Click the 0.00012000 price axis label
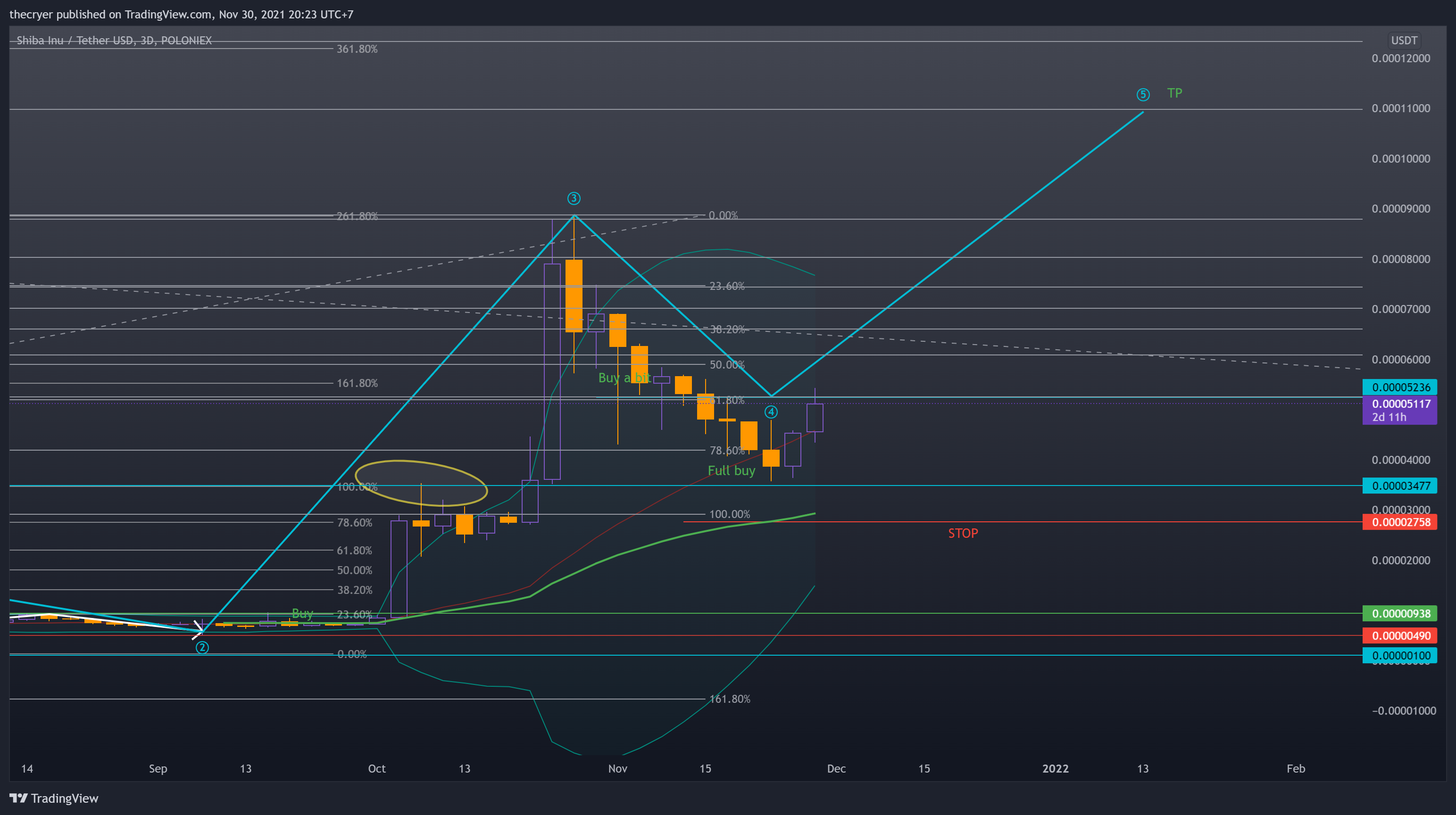Image resolution: width=1456 pixels, height=815 pixels. tap(1401, 58)
